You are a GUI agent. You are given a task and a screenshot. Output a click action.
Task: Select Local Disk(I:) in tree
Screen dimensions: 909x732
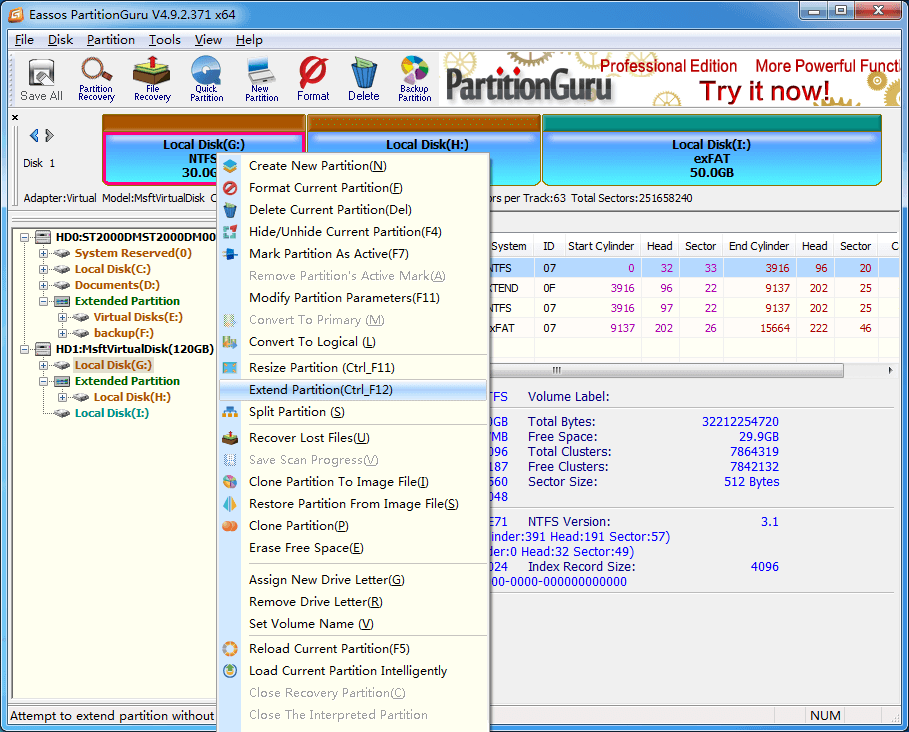(112, 413)
